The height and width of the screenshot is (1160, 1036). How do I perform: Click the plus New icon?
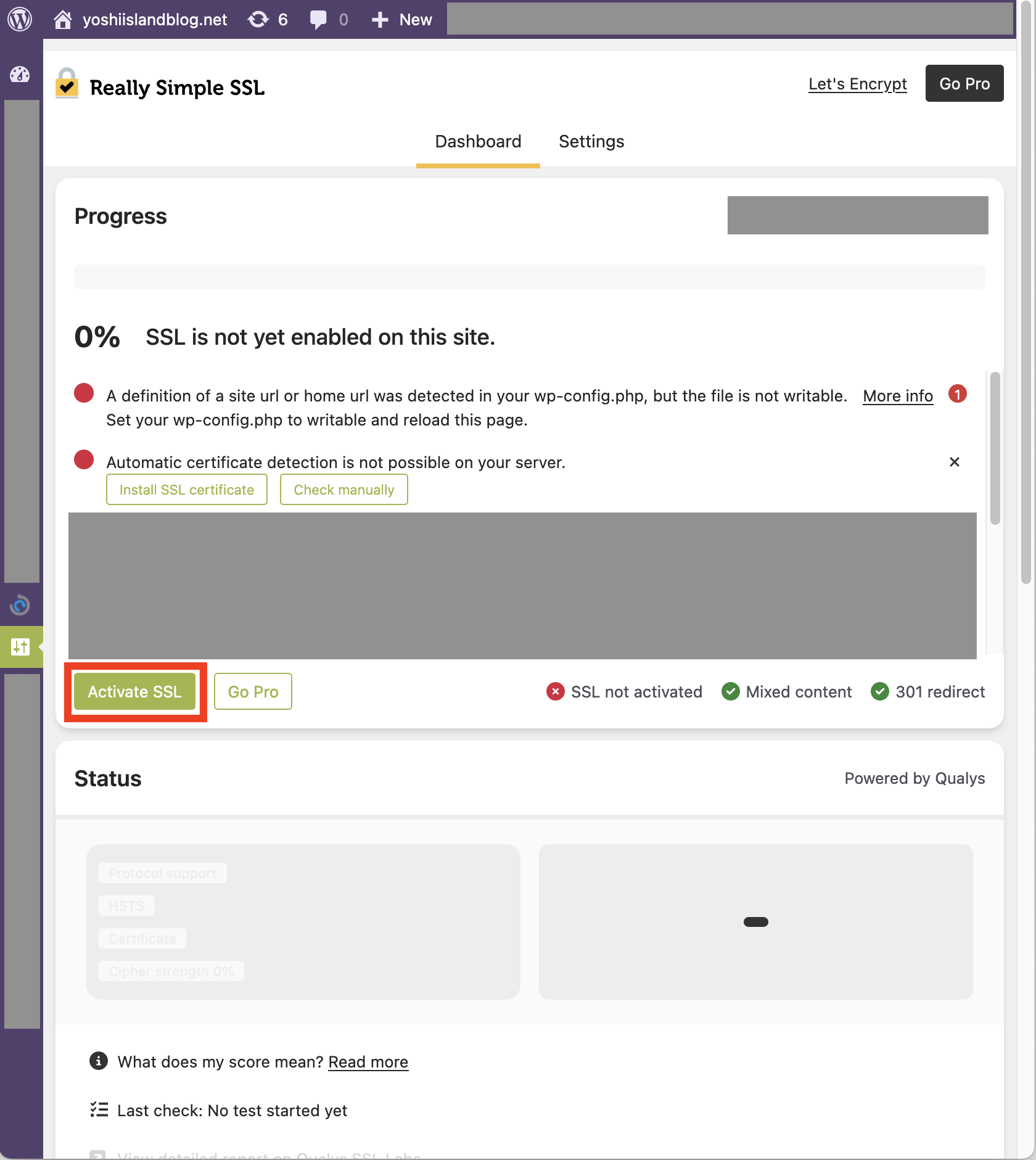point(380,20)
